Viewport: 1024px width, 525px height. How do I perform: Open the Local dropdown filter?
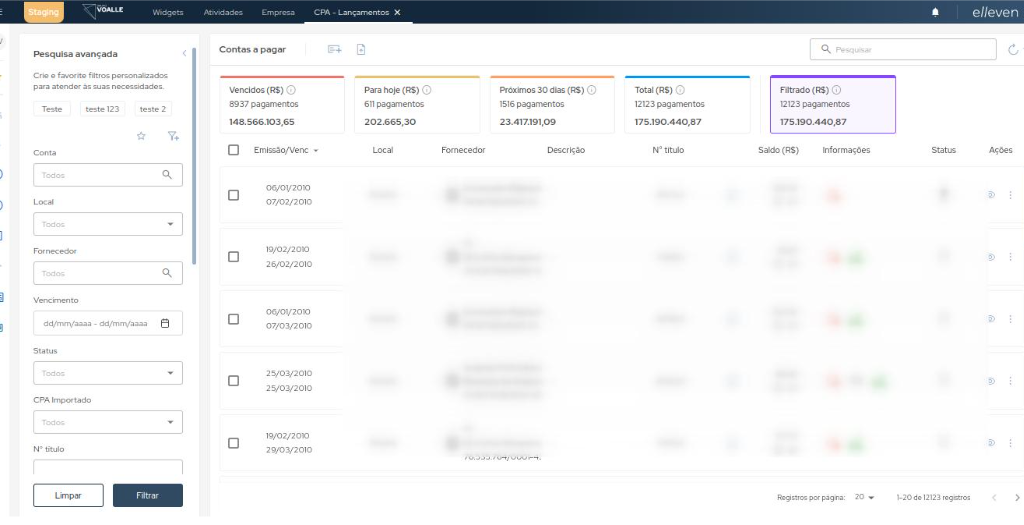pyautogui.click(x=108, y=224)
